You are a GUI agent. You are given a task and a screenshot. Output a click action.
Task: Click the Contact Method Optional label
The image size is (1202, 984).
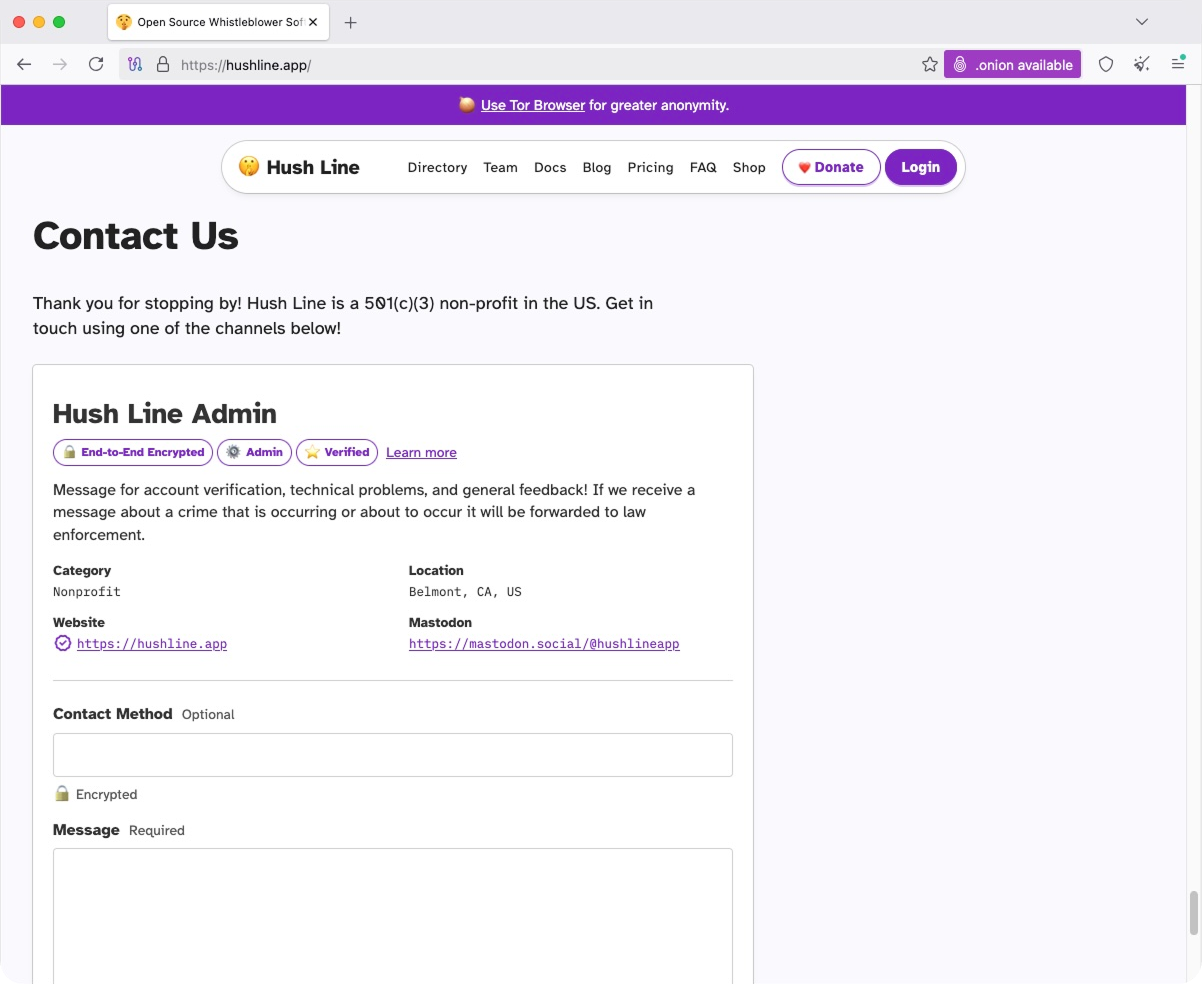click(x=144, y=714)
